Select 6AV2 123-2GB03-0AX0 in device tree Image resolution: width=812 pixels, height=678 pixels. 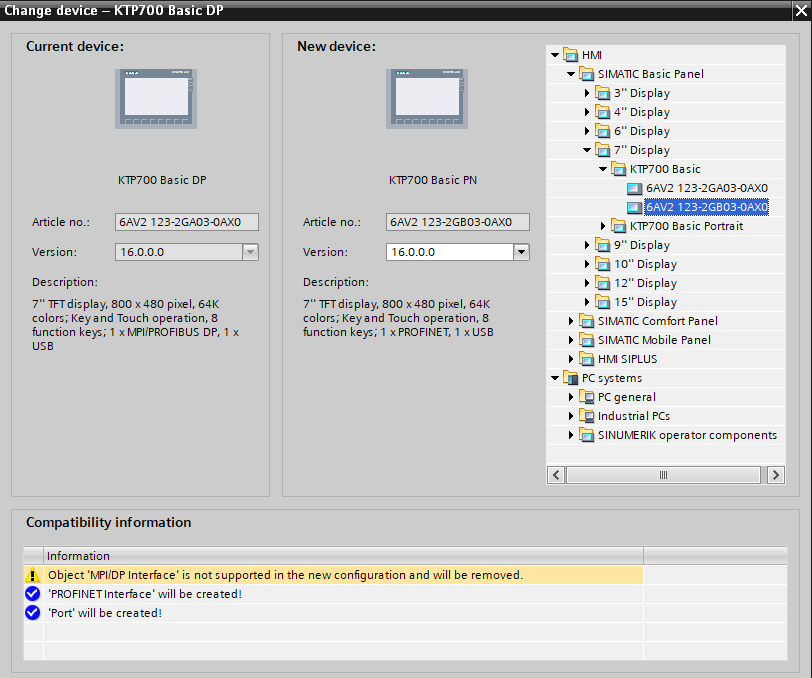[706, 207]
